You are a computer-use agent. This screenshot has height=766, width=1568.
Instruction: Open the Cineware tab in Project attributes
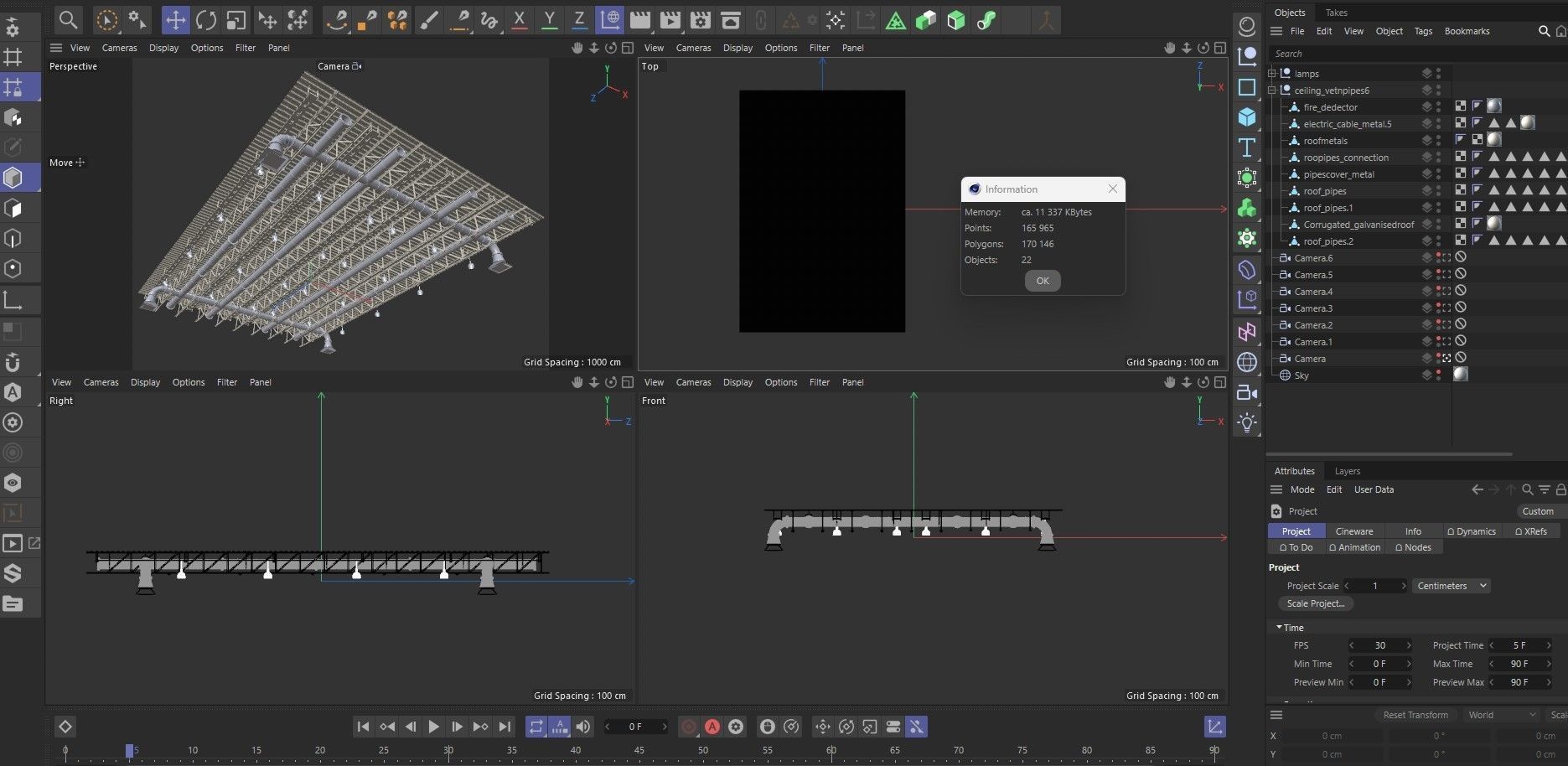click(1354, 531)
